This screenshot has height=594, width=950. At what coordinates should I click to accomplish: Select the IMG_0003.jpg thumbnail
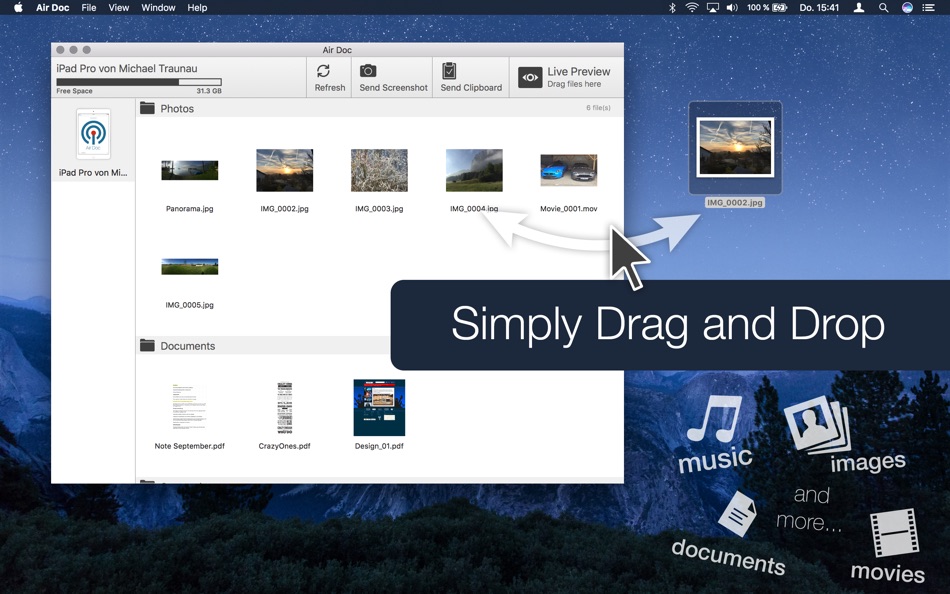pos(379,170)
